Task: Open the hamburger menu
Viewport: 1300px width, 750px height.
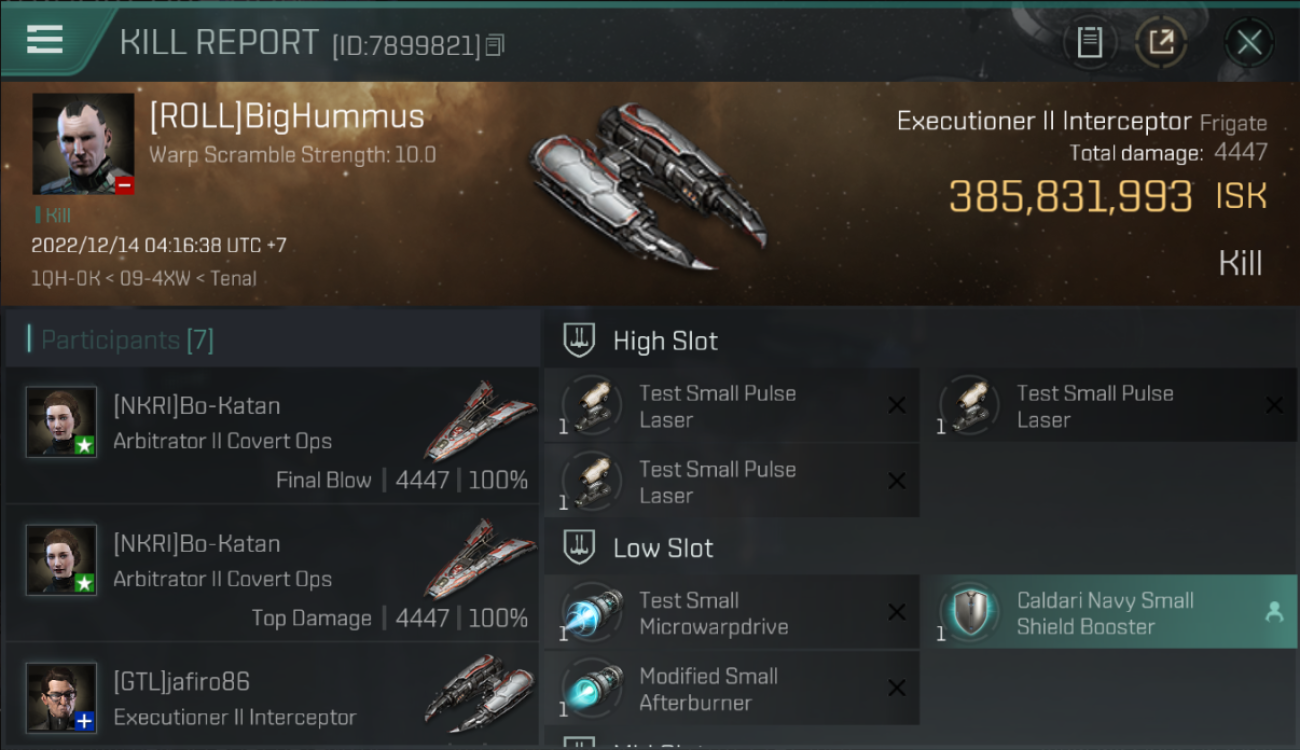Action: tap(45, 39)
